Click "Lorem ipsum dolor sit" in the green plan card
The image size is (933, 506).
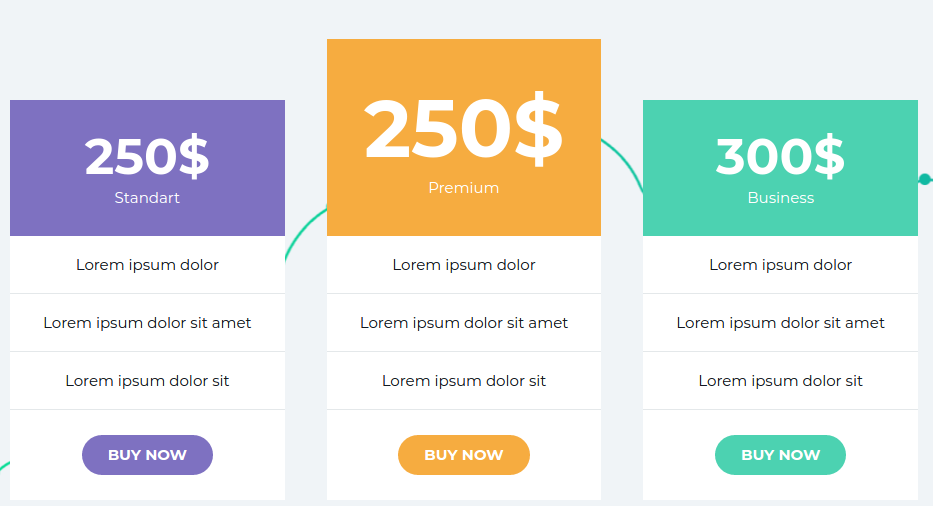tap(780, 381)
